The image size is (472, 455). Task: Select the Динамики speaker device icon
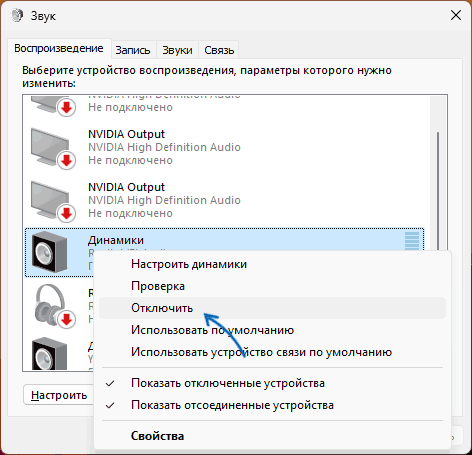coord(50,252)
